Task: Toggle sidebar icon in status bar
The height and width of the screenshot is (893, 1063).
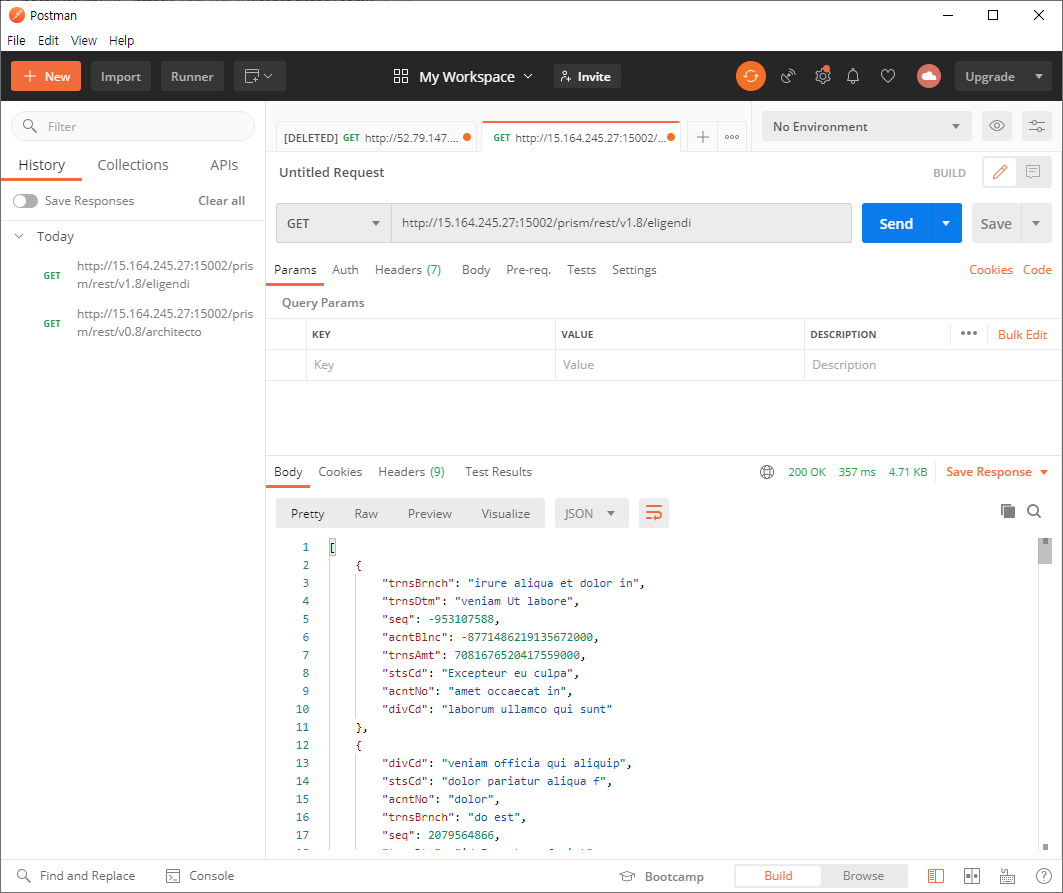Action: 936,876
